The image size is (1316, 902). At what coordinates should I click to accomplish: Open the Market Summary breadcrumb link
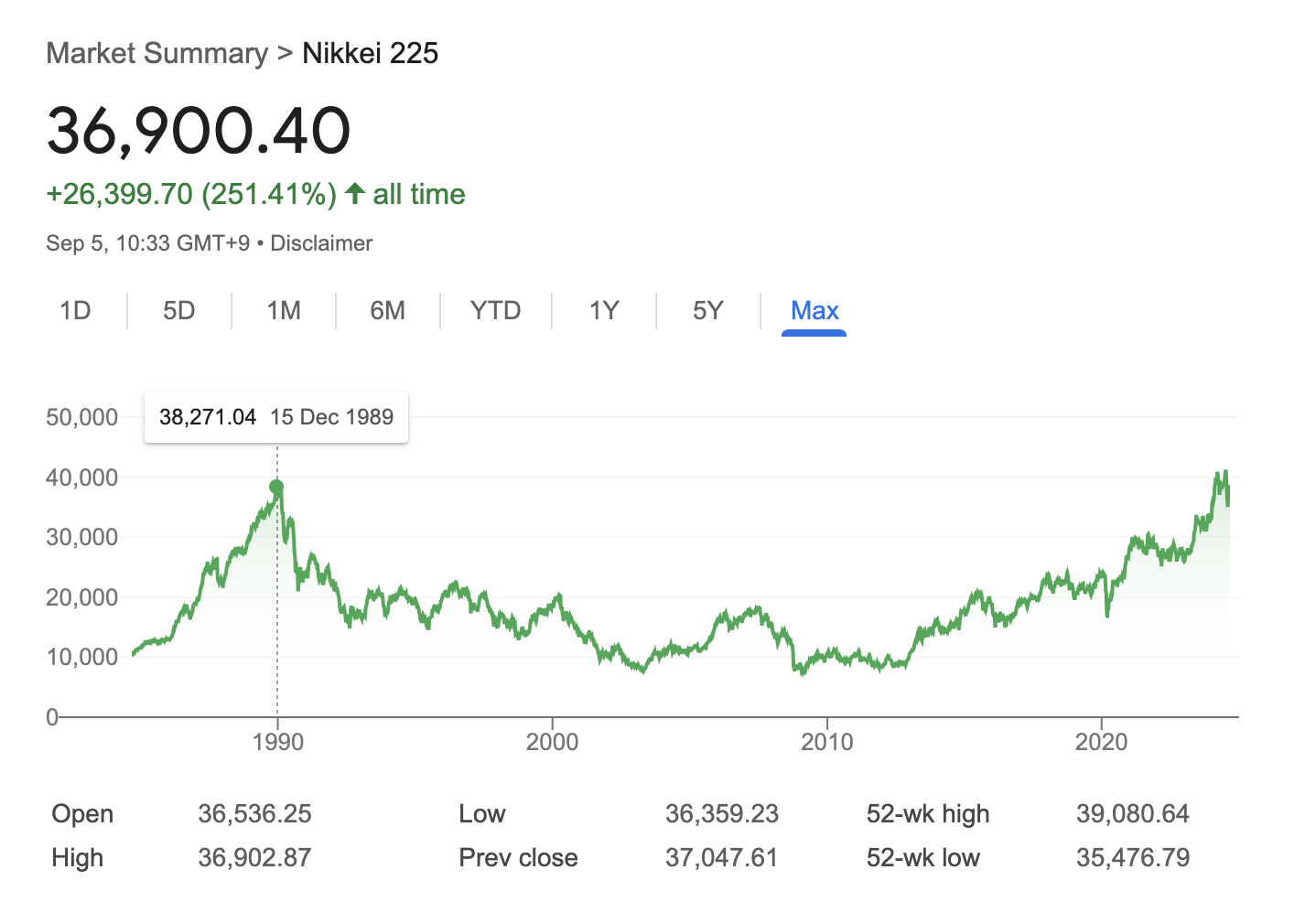click(x=157, y=53)
